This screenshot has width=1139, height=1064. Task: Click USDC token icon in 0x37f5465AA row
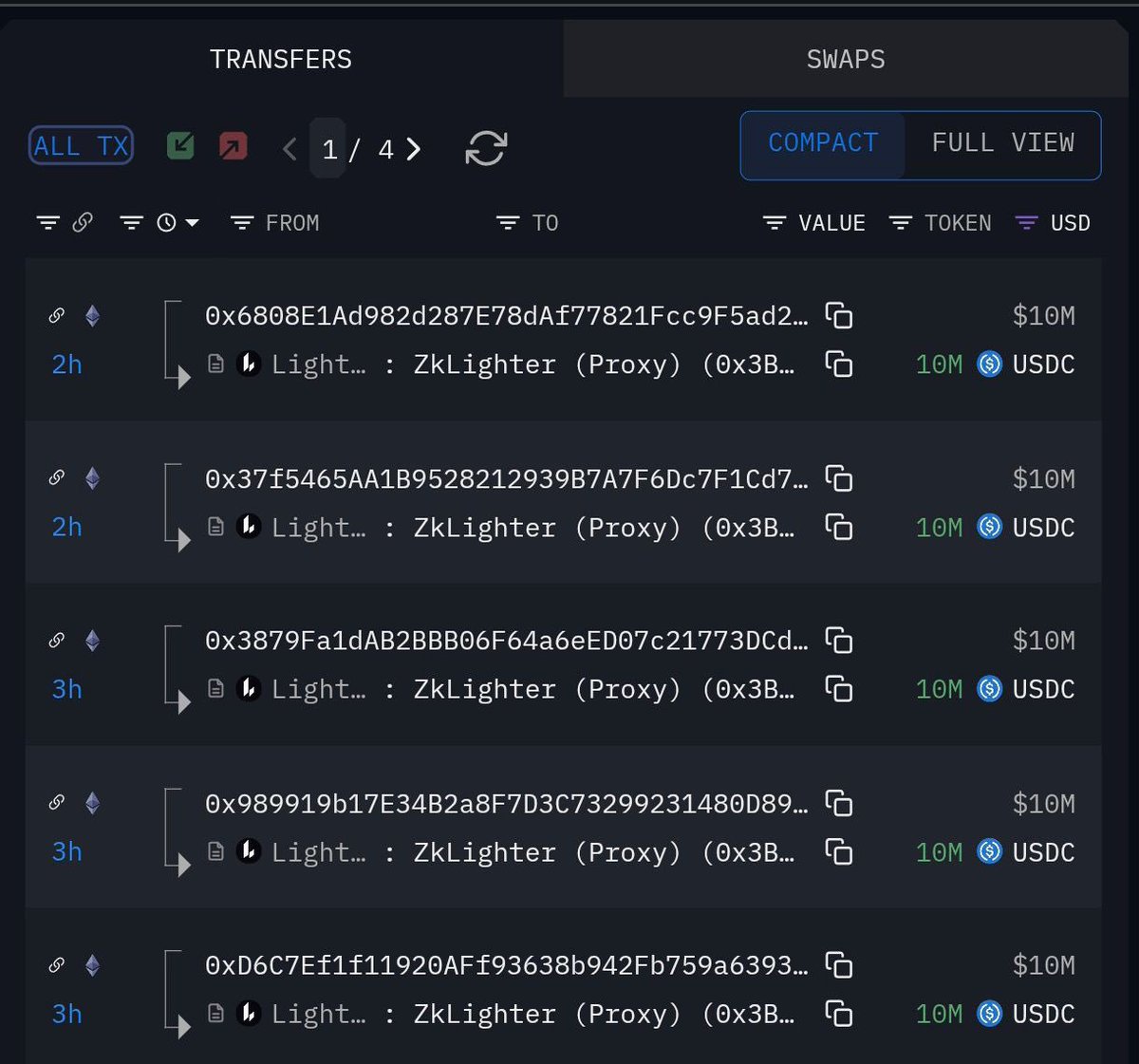(989, 527)
